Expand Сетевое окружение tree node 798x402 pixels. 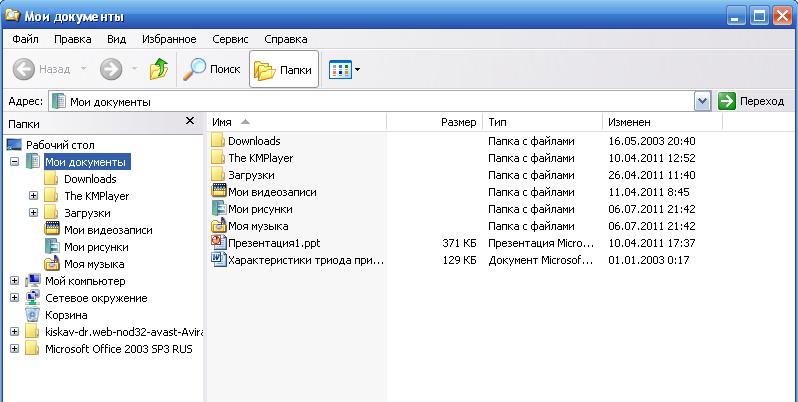click(14, 298)
